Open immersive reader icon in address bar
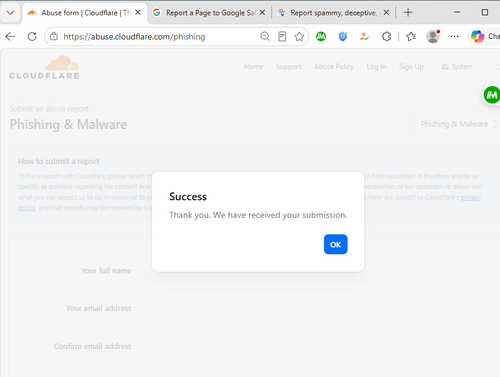Image resolution: width=500 pixels, height=377 pixels. click(x=282, y=36)
